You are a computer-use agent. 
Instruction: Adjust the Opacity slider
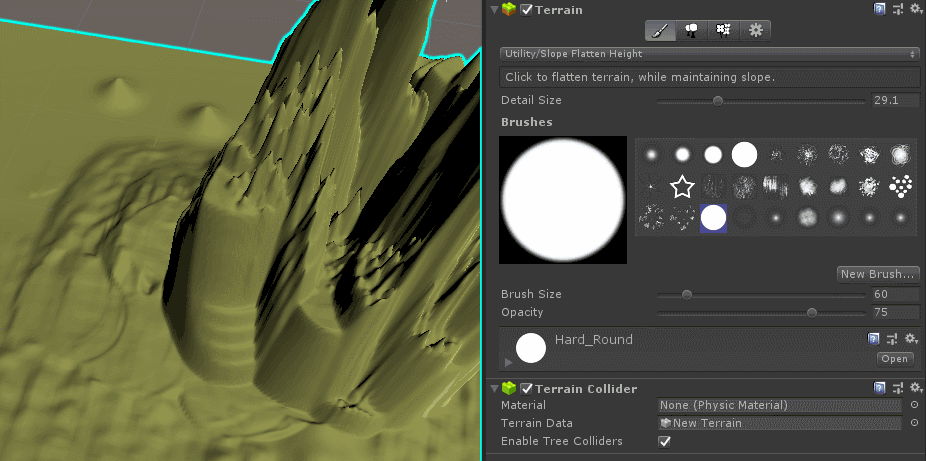pos(761,312)
